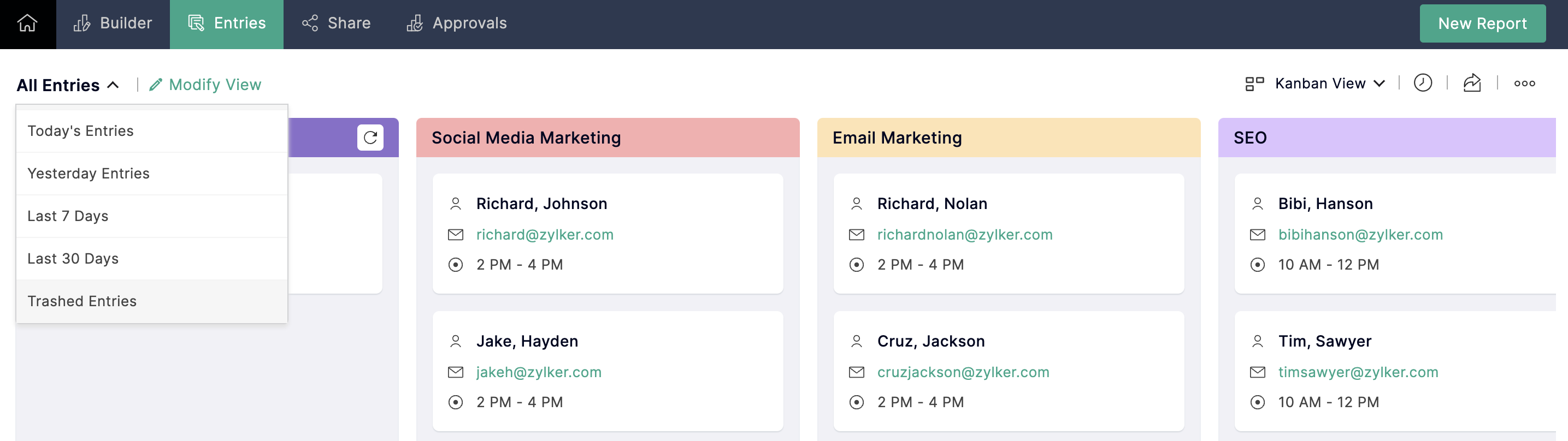Click mail icon beside richard@zylker.com

(x=455, y=235)
